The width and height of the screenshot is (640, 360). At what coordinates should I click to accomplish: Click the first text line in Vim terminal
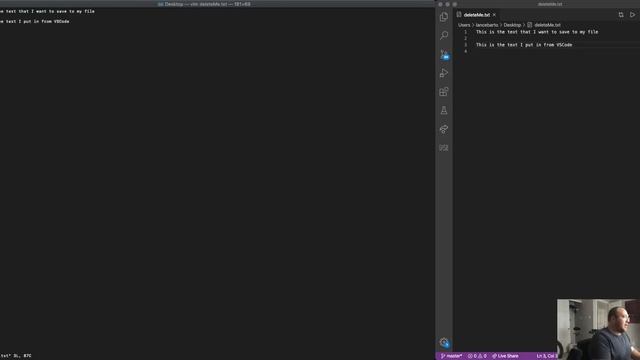[x=47, y=11]
